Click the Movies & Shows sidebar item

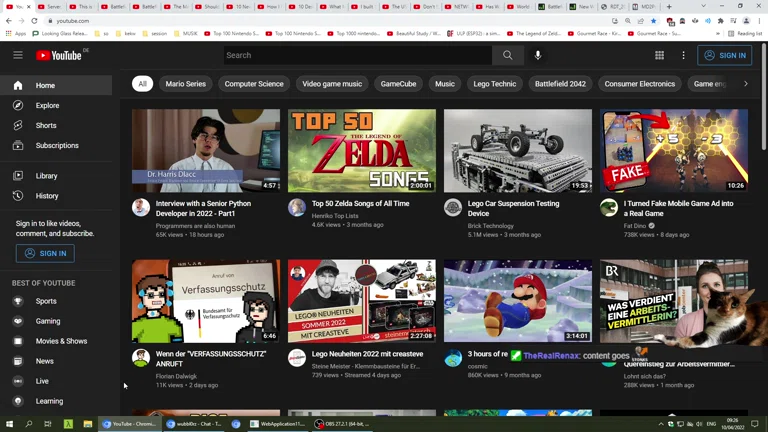coord(61,341)
